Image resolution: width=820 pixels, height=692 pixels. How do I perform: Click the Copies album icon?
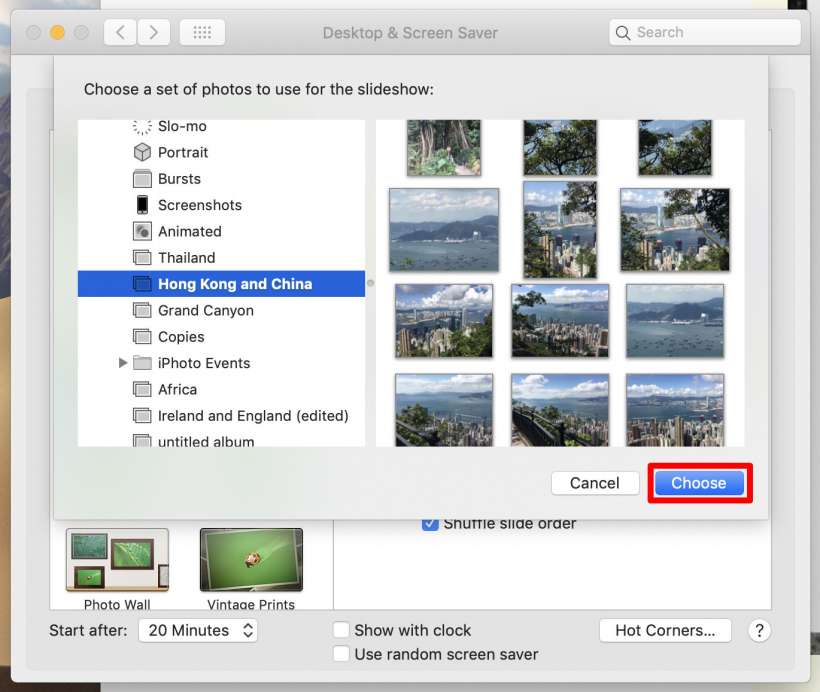142,336
